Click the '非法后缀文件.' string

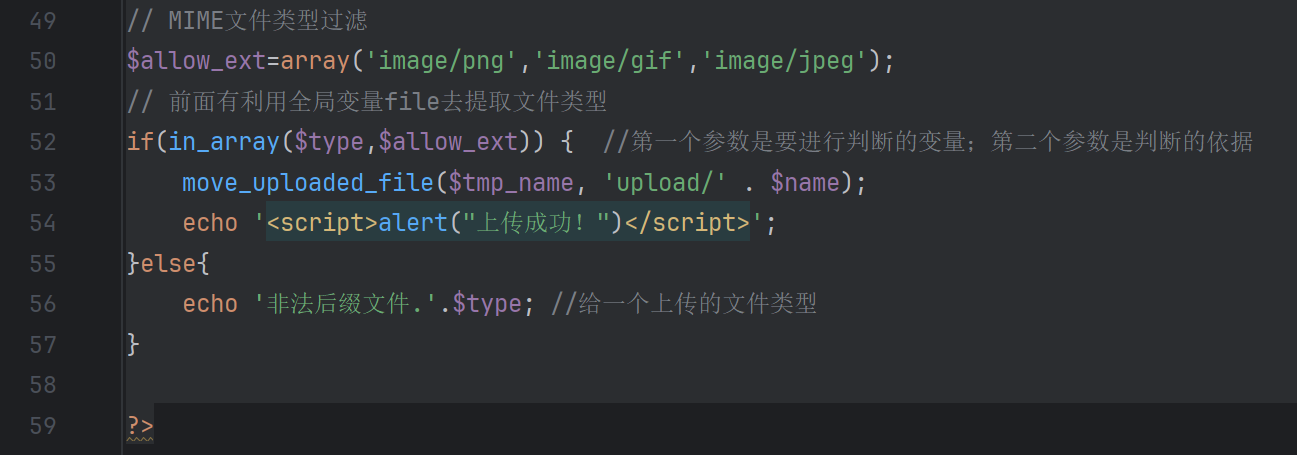[x=345, y=304]
